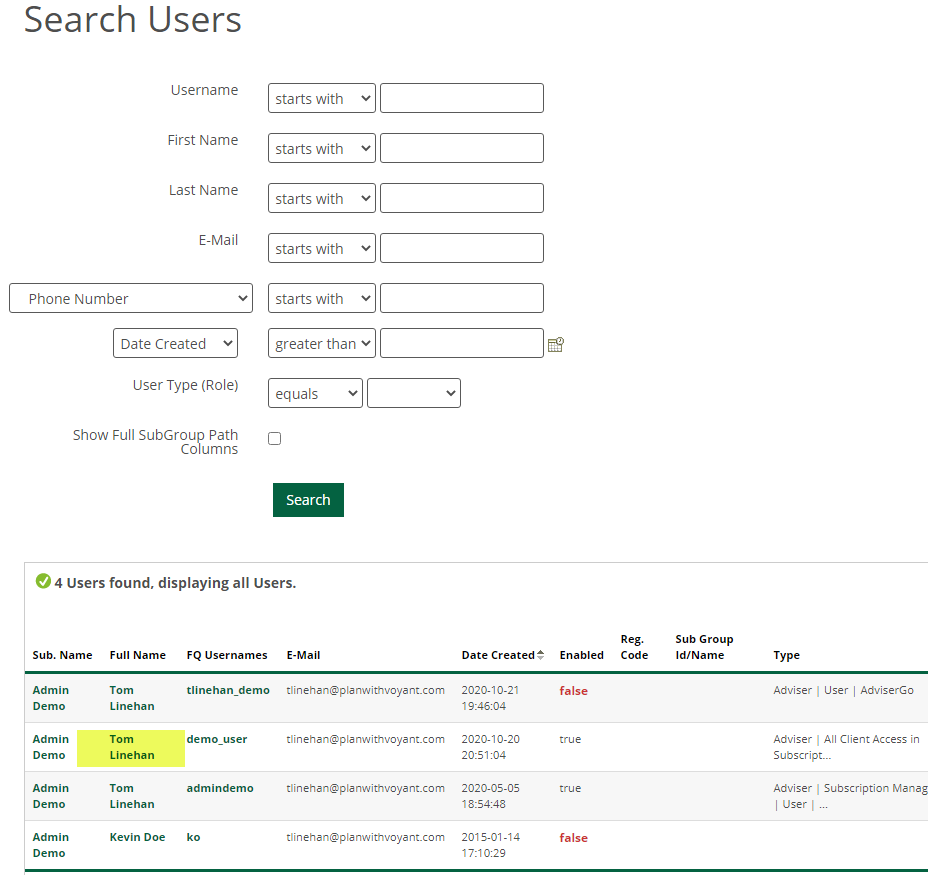The height and width of the screenshot is (875, 928).
Task: Open Admin Demo link in ko row
Action: click(x=50, y=846)
